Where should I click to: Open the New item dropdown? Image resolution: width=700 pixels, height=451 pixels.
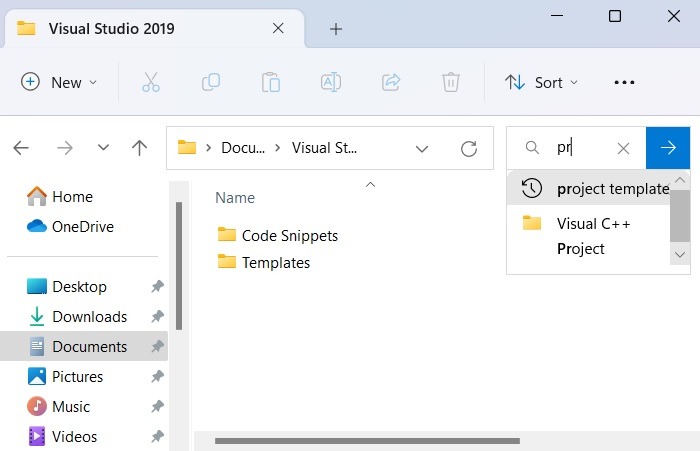click(59, 82)
